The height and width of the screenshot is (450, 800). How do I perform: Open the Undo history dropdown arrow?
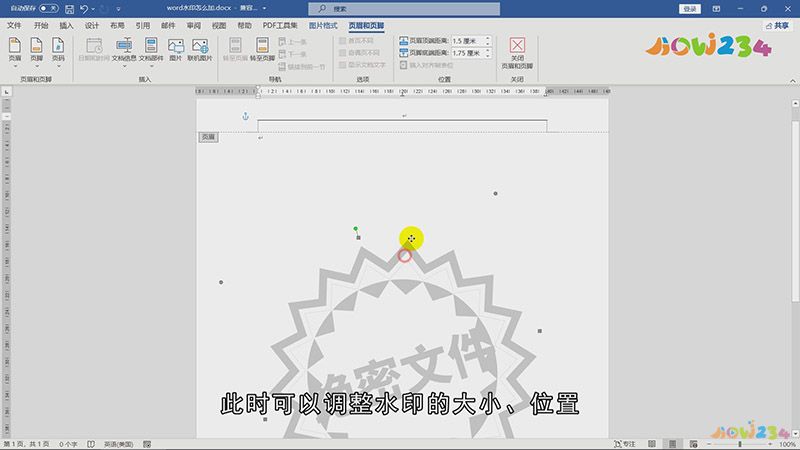click(93, 9)
